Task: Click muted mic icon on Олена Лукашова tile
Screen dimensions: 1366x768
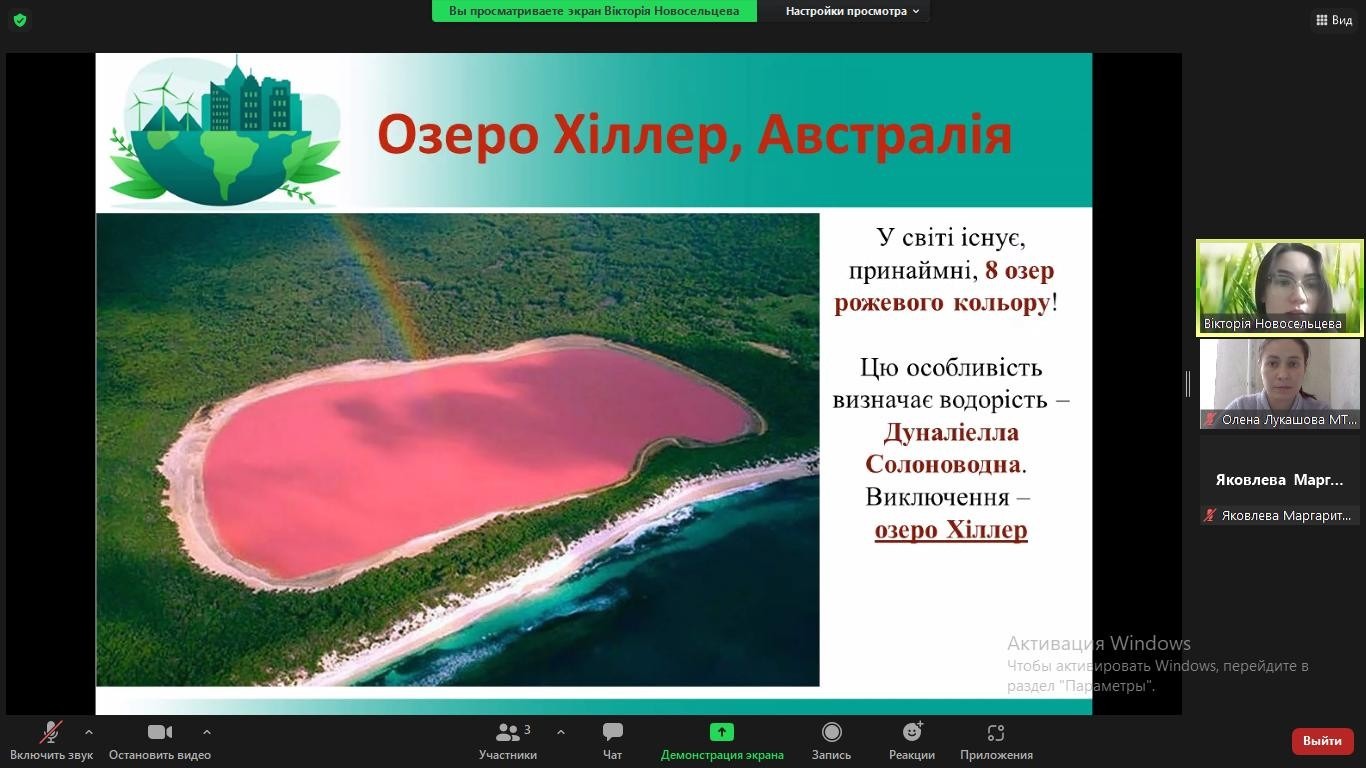Action: point(1210,420)
